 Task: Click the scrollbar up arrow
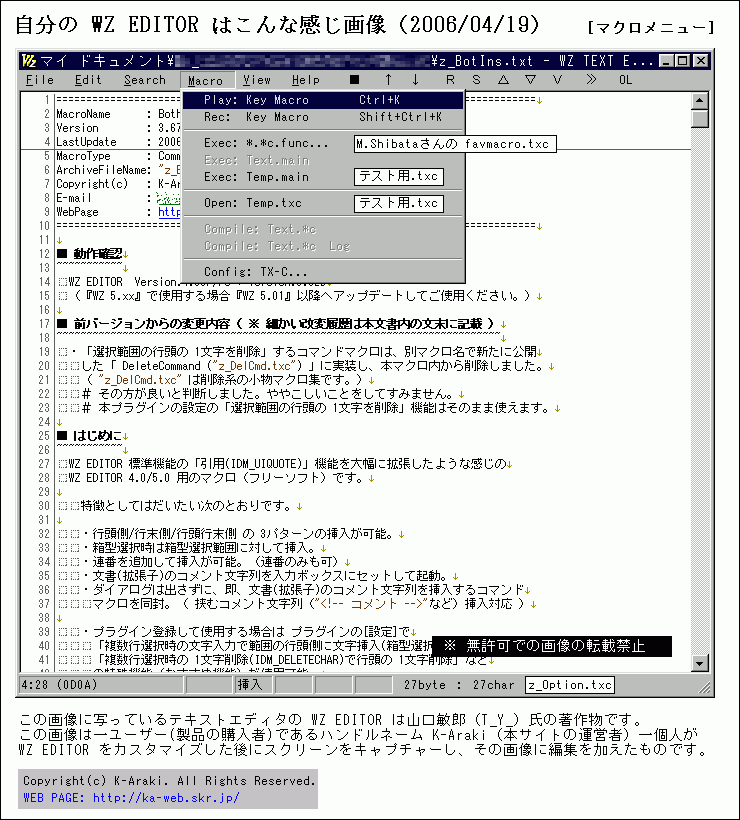[700, 100]
